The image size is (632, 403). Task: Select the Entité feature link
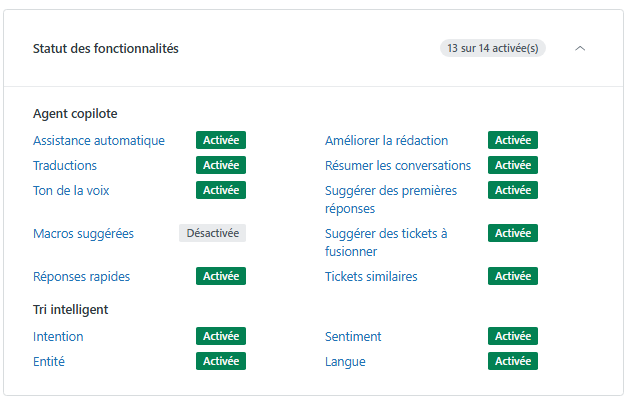point(49,362)
